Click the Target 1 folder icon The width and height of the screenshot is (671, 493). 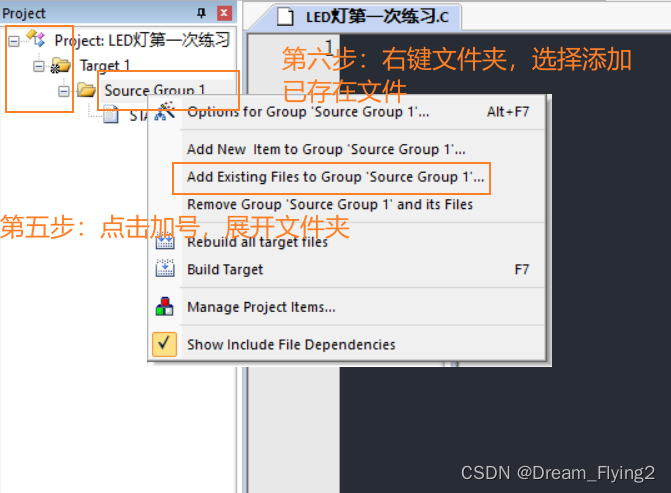pyautogui.click(x=60, y=65)
